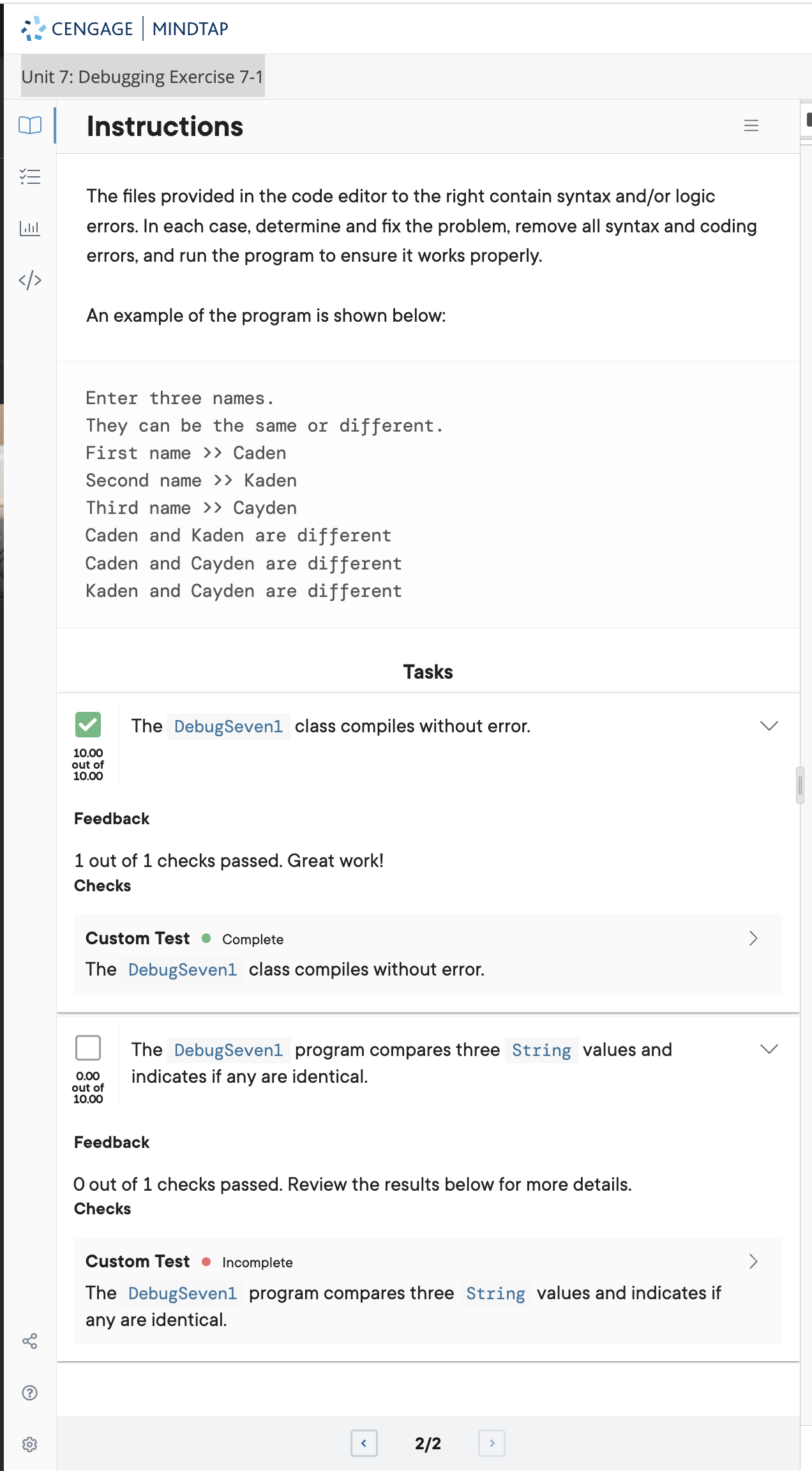Toggle the checked compile task checkbox
The image size is (812, 1471).
point(88,725)
